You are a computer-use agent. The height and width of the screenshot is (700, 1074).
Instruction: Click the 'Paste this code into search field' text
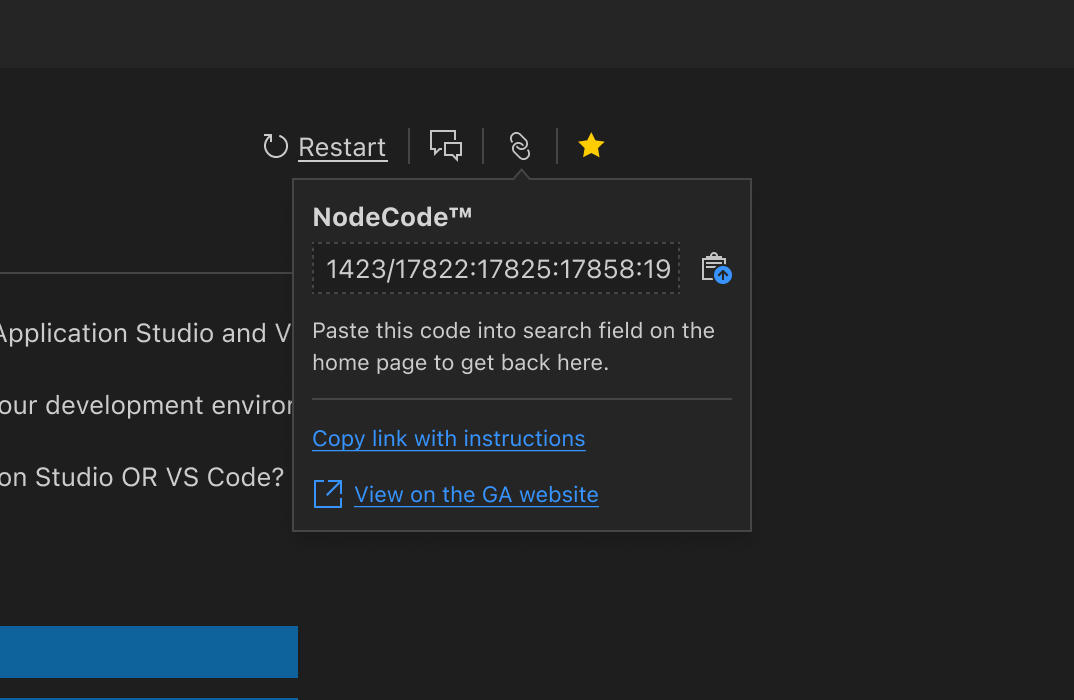click(x=514, y=347)
